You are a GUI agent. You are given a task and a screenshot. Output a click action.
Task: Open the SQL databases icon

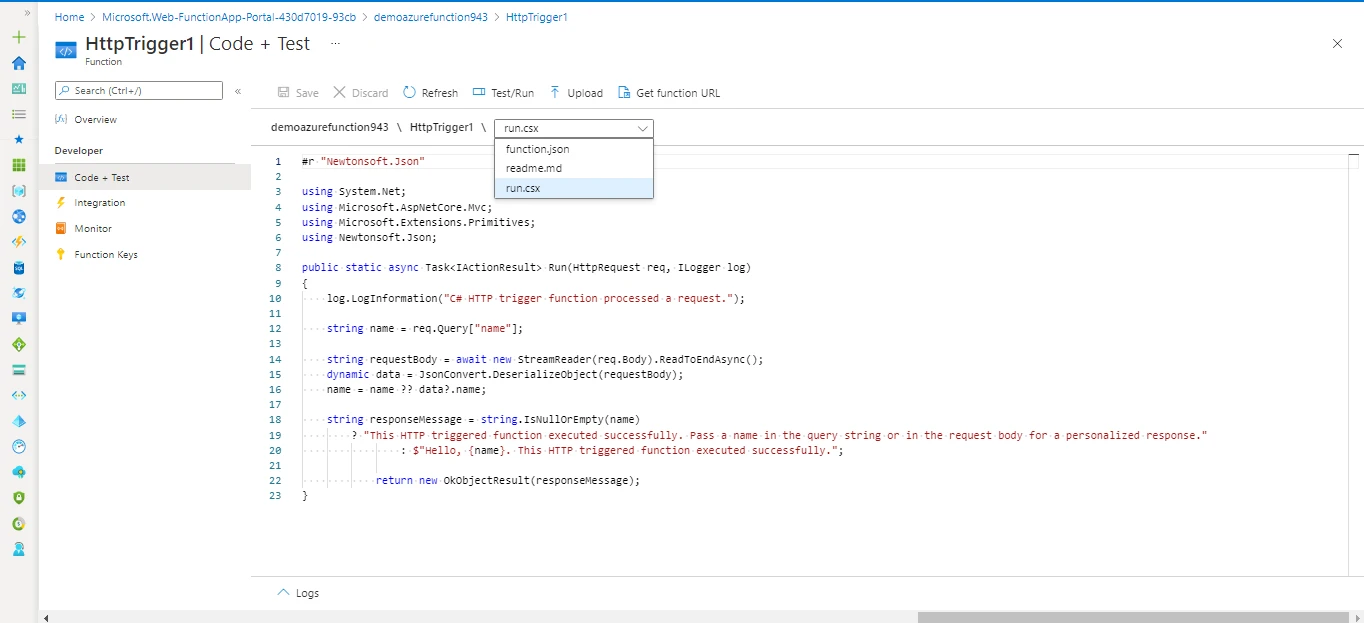click(18, 268)
